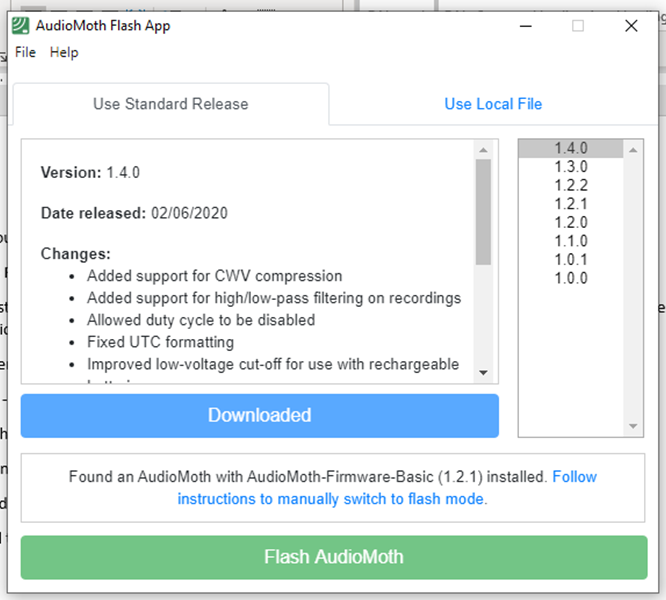
Task: Click down arrow of version list scrollbar
Action: point(633,426)
